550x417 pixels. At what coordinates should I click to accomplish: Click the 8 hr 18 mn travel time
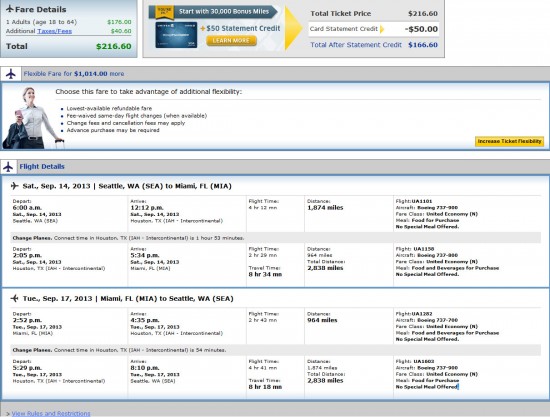point(266,387)
